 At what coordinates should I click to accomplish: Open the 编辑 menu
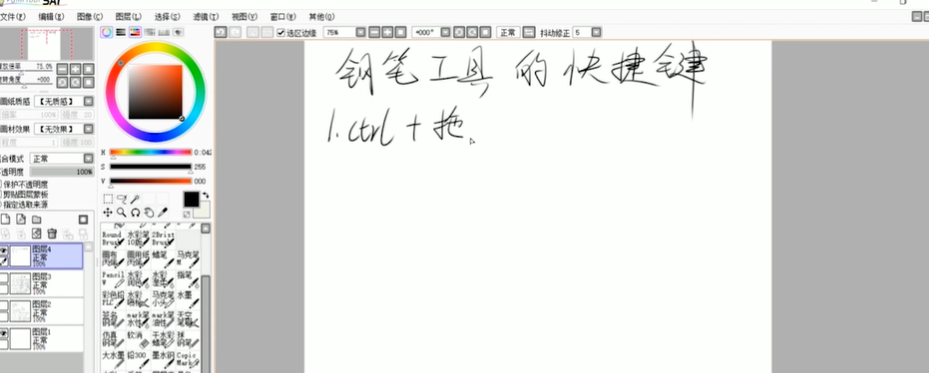tap(51, 17)
